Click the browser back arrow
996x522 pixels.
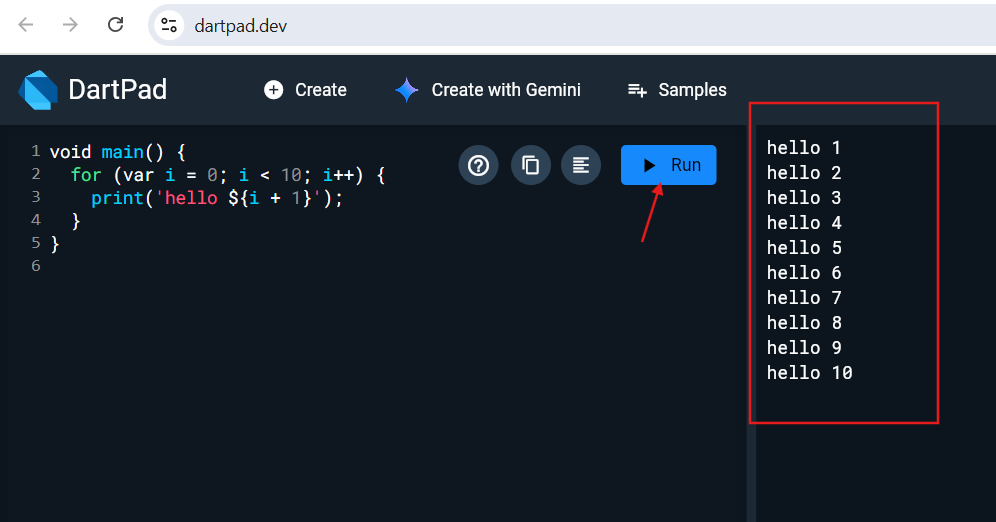pos(26,25)
